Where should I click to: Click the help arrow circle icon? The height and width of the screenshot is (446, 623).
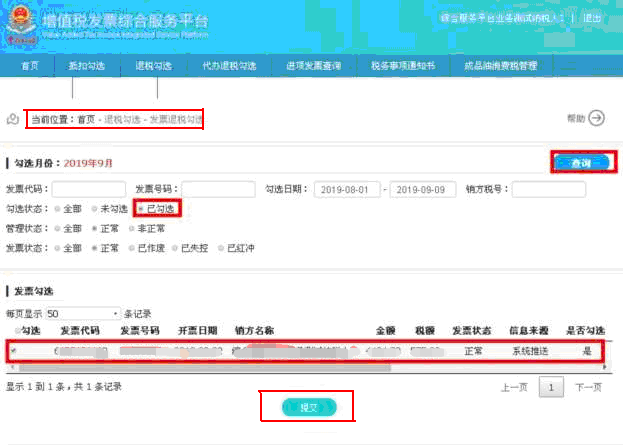click(596, 118)
